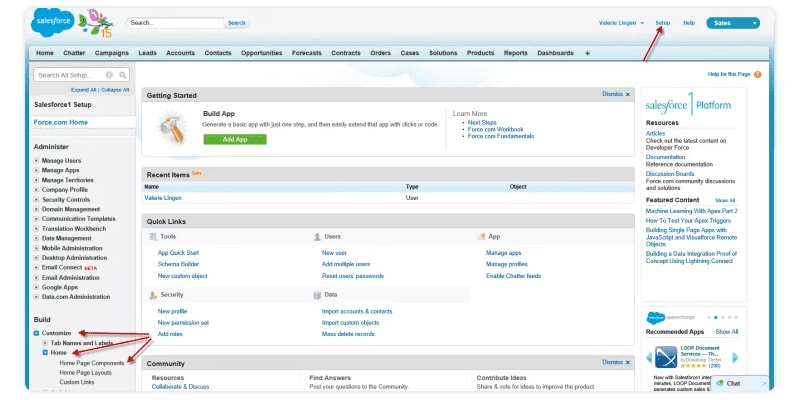The image size is (800, 400).
Task: Click the Manage profiles link
Action: [507, 264]
